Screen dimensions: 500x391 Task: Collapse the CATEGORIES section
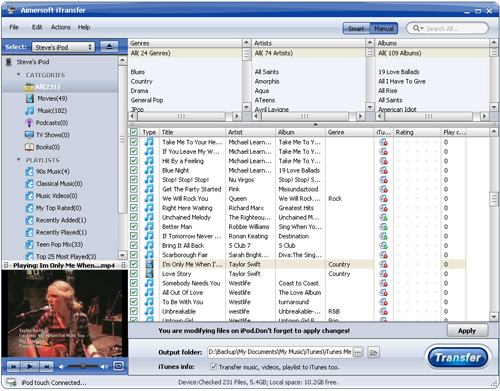[19, 75]
